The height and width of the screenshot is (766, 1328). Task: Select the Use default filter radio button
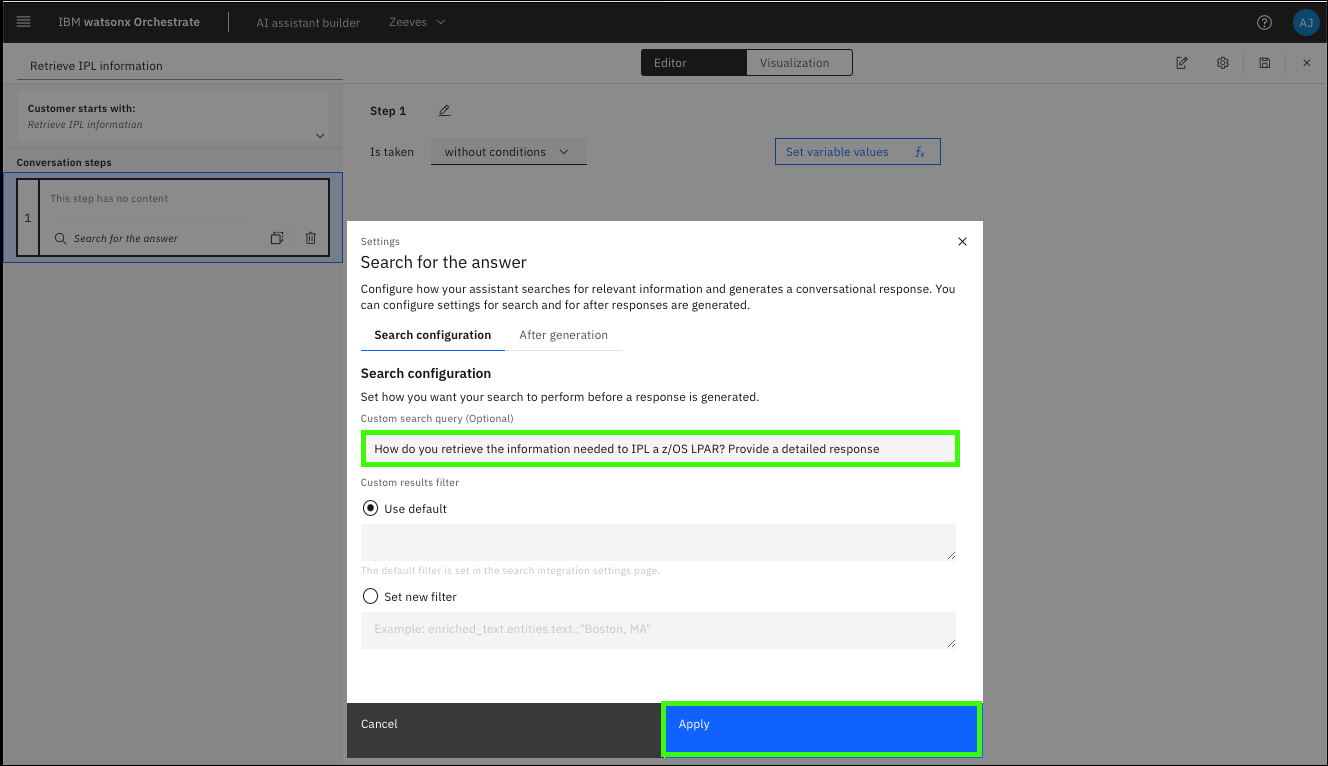point(368,508)
